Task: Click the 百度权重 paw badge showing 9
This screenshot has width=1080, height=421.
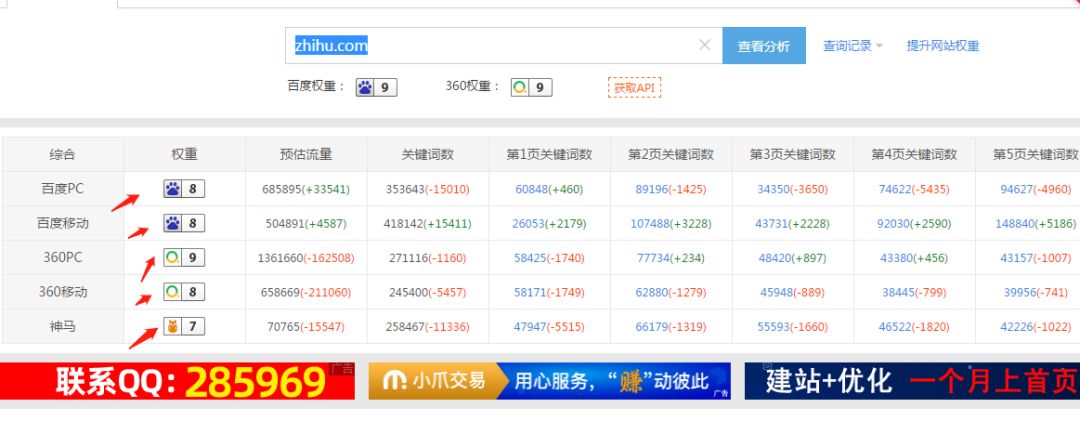Action: point(376,88)
